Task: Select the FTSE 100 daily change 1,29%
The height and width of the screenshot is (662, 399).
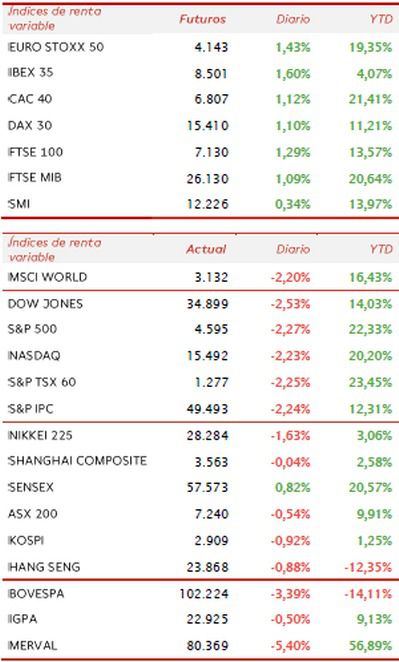Action: [293, 152]
